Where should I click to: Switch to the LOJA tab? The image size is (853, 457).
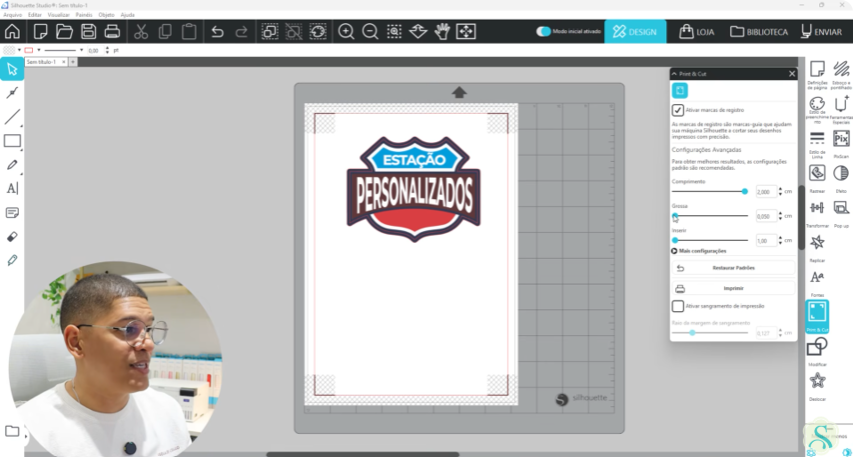697,32
